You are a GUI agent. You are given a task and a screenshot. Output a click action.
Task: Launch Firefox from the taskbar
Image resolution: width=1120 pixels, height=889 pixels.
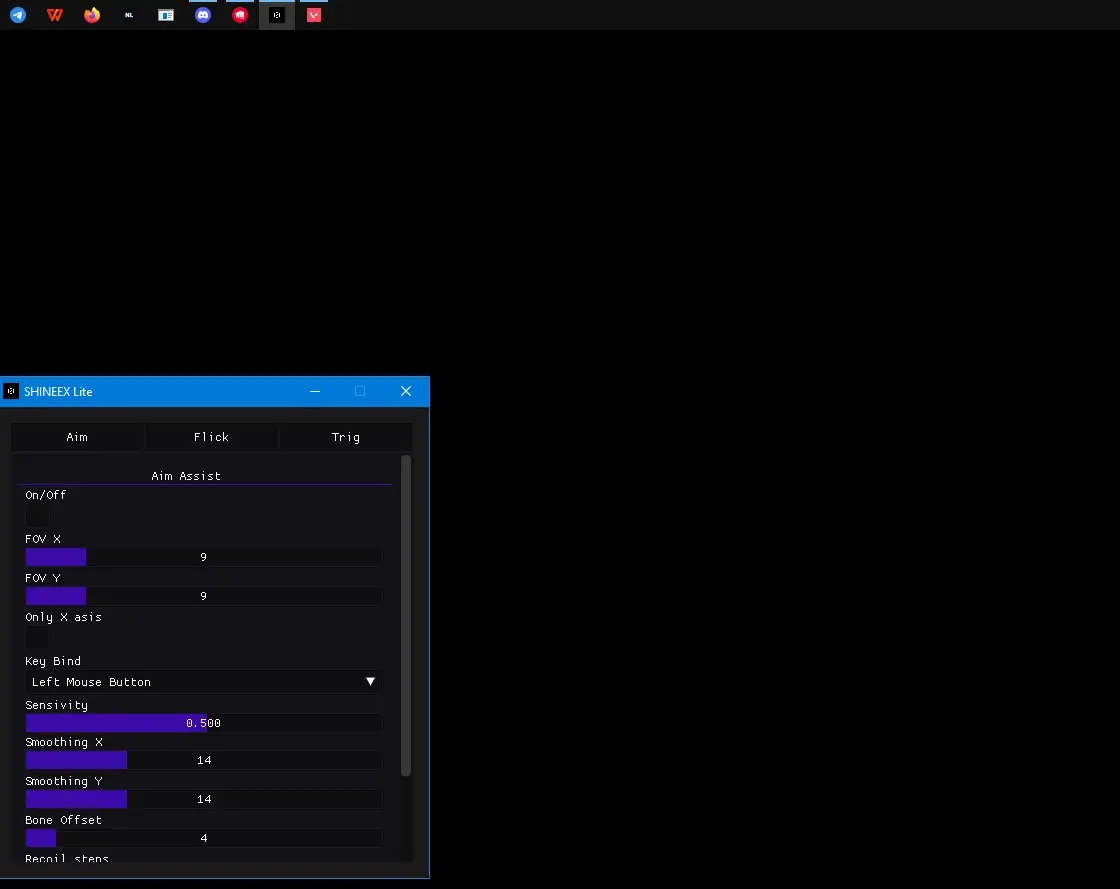(92, 15)
